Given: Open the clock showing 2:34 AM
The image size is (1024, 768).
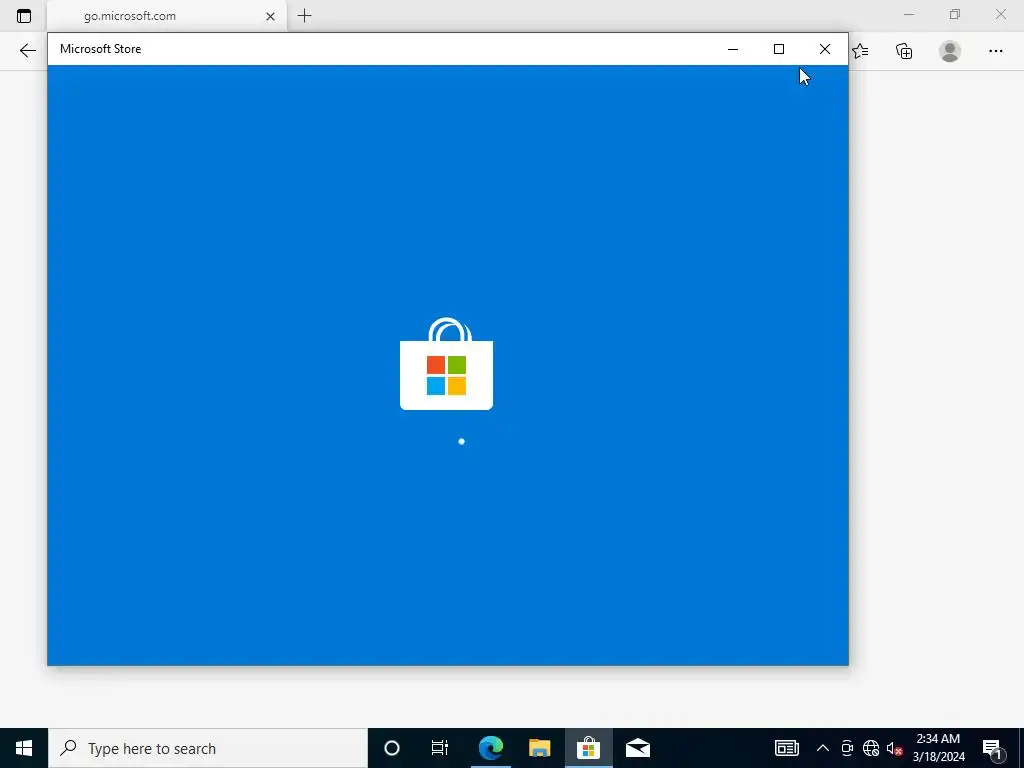Looking at the screenshot, I should tap(938, 748).
